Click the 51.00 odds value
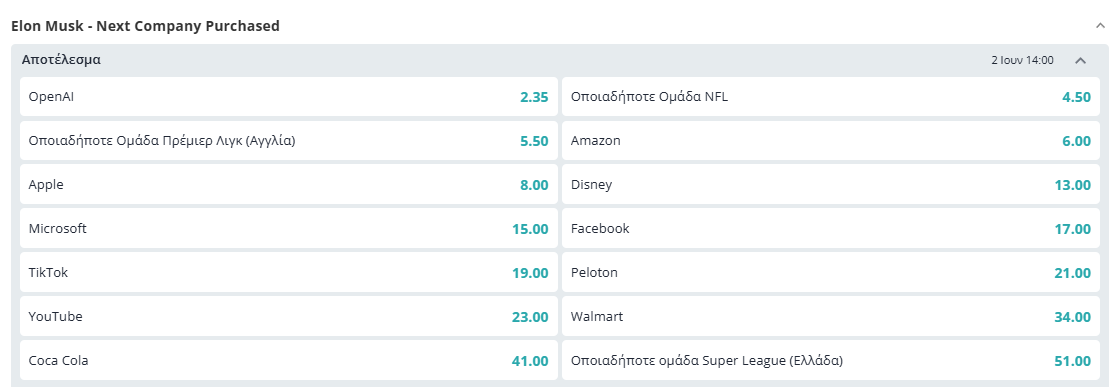 (x=1072, y=361)
